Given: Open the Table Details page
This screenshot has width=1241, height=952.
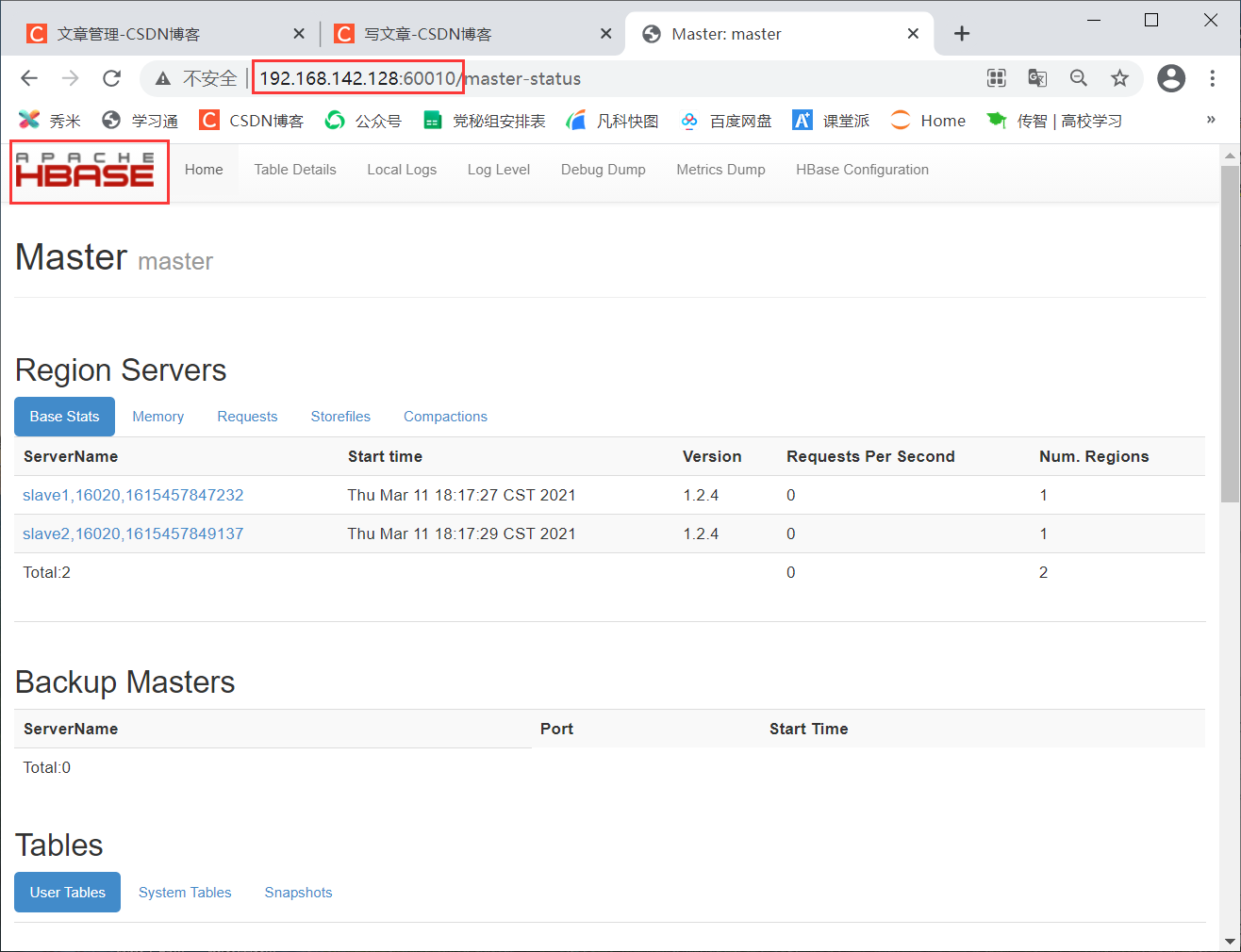Looking at the screenshot, I should pos(295,169).
